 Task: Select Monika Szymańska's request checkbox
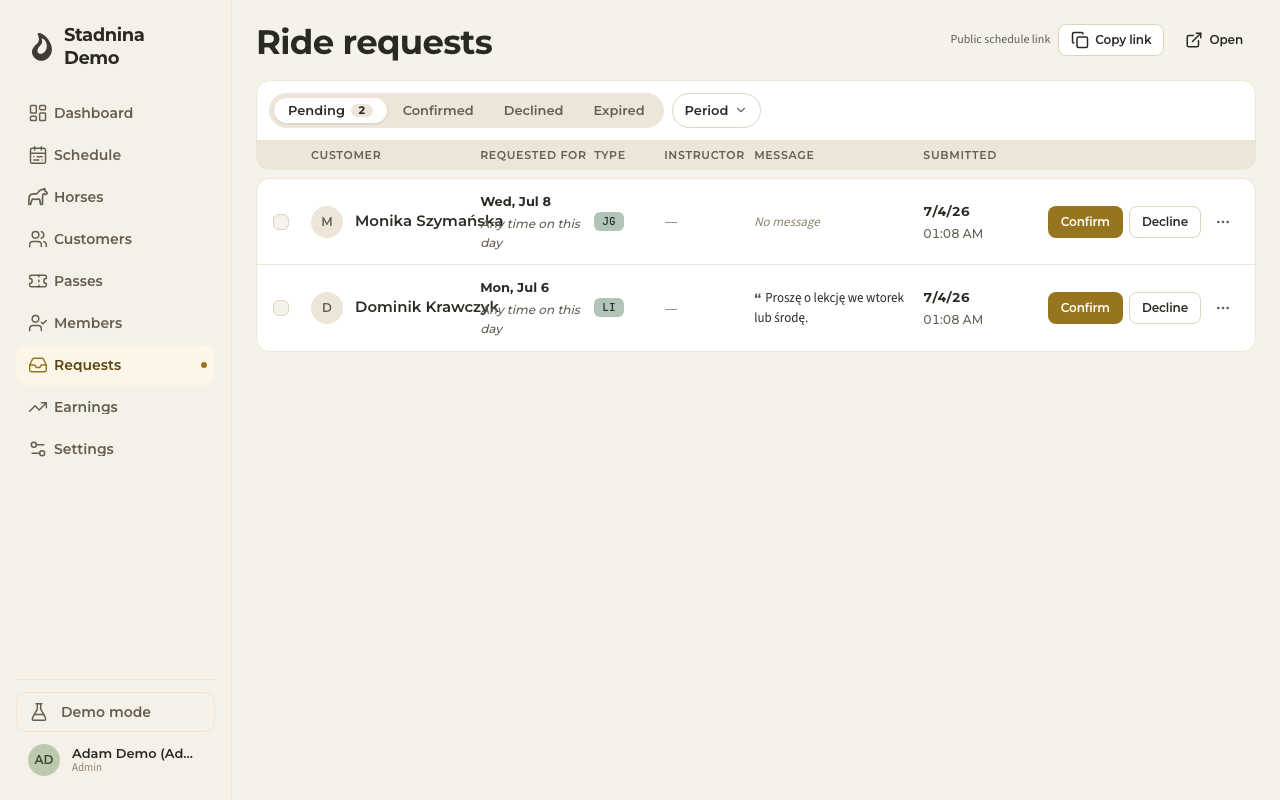[281, 222]
